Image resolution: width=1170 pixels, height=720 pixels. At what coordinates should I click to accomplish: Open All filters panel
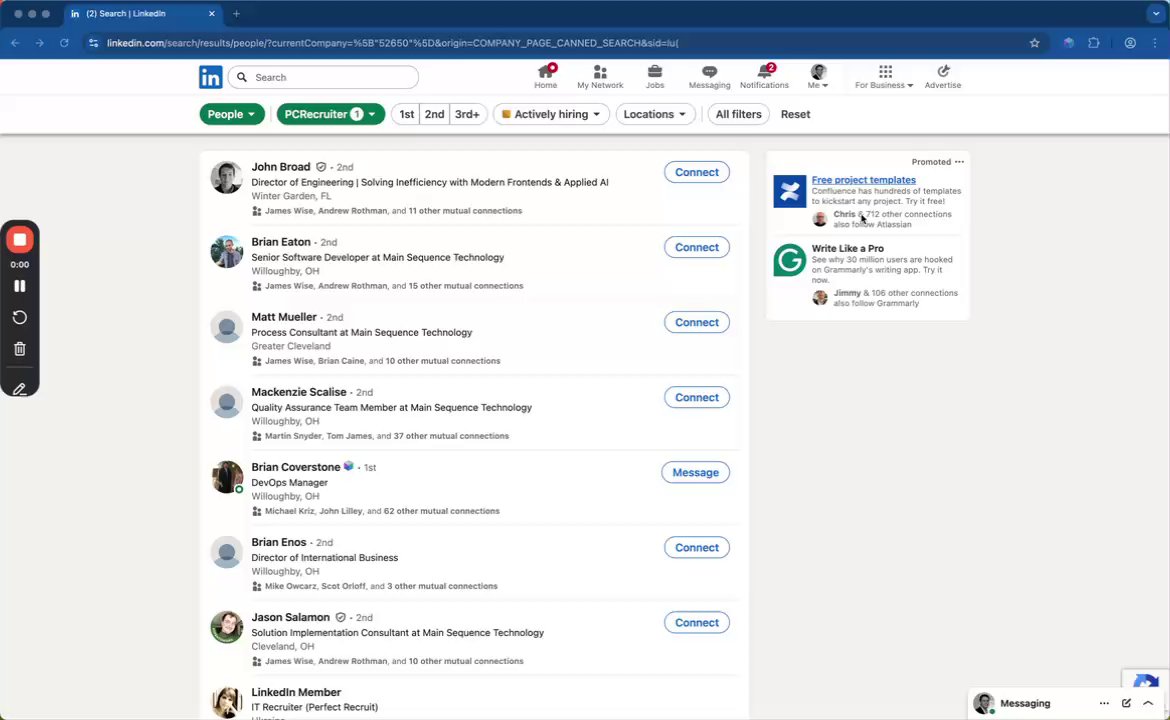click(x=738, y=114)
